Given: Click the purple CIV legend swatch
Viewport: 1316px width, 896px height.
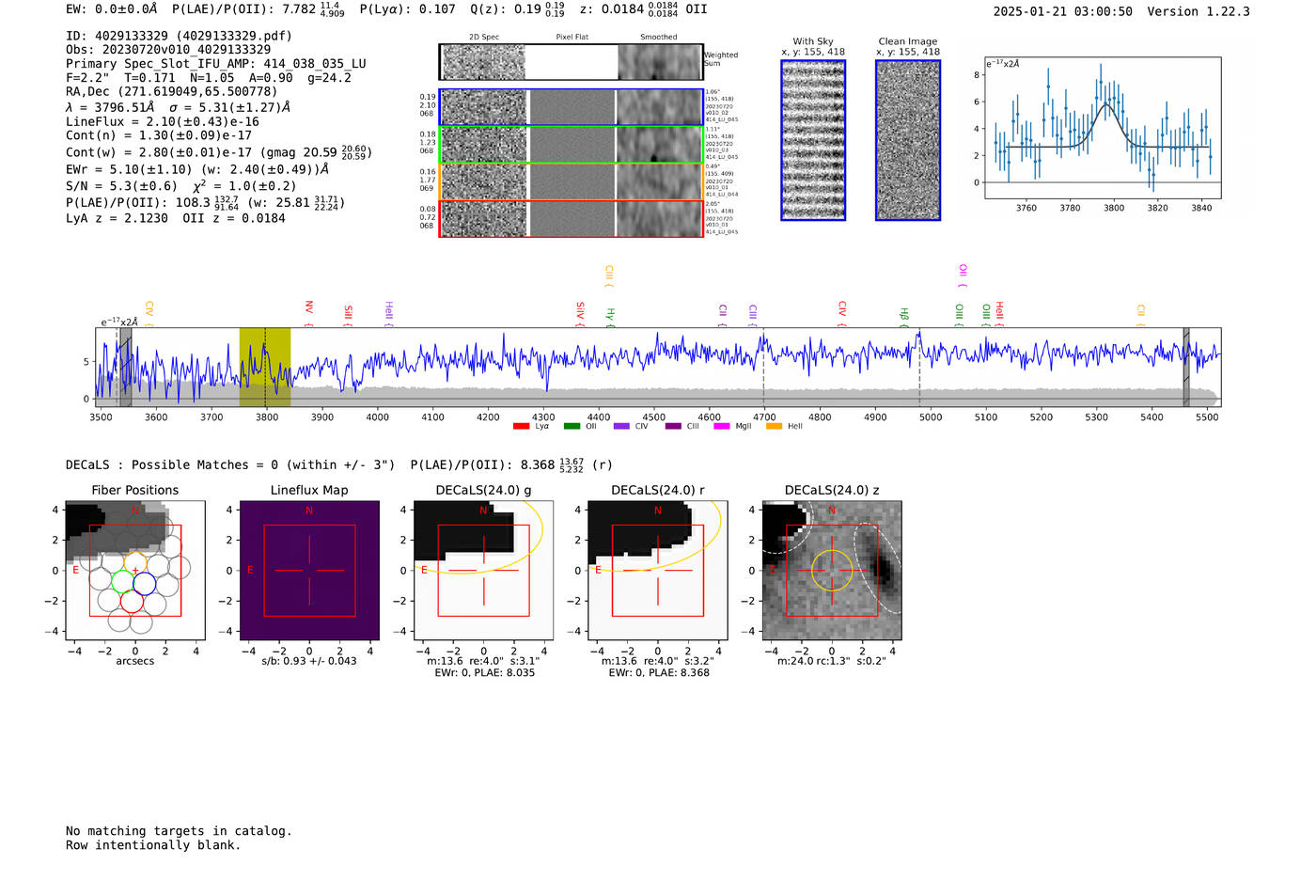Looking at the screenshot, I should coord(621,427).
